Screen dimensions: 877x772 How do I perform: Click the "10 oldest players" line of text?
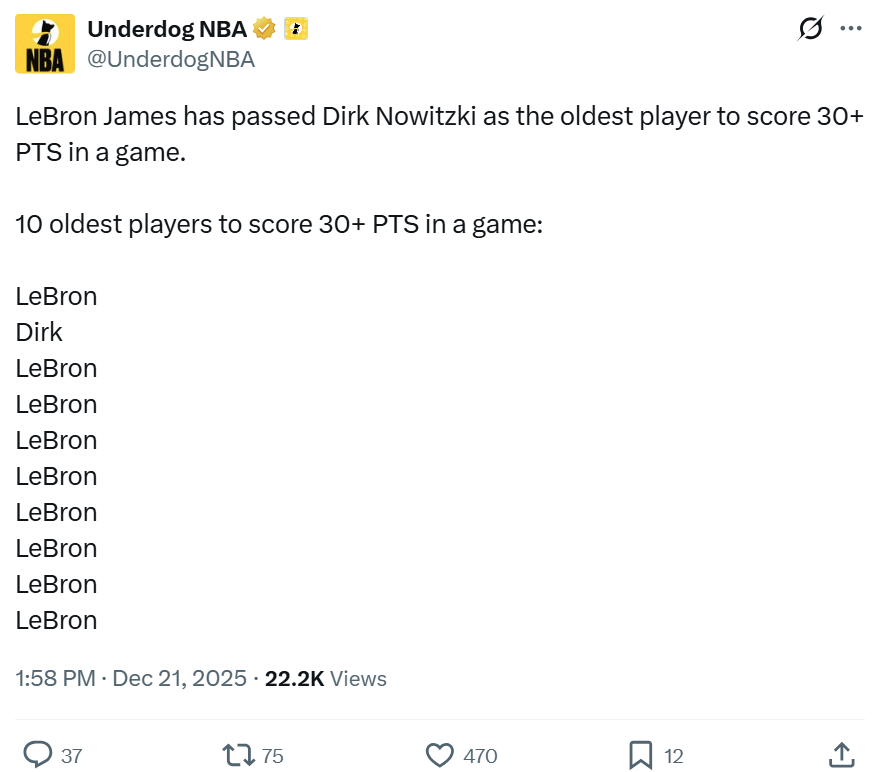click(279, 224)
